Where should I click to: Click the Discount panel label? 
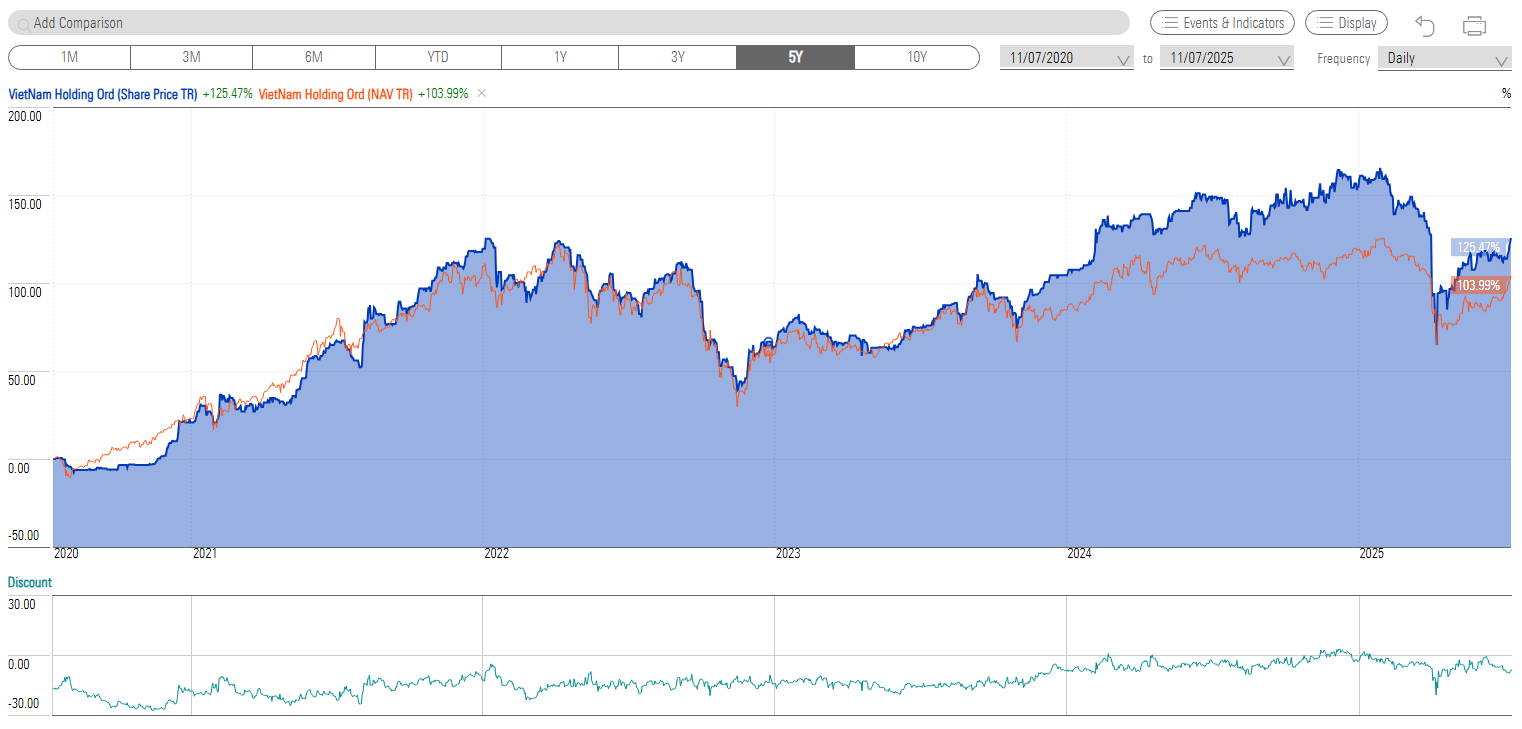(30, 582)
